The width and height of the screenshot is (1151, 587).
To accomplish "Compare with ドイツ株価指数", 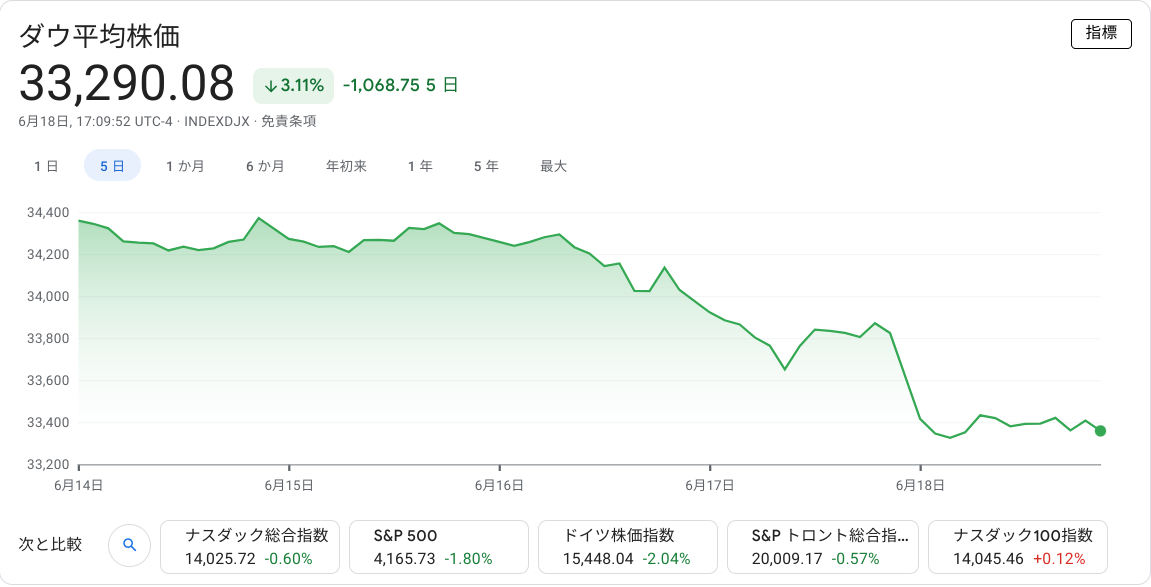I will [628, 547].
